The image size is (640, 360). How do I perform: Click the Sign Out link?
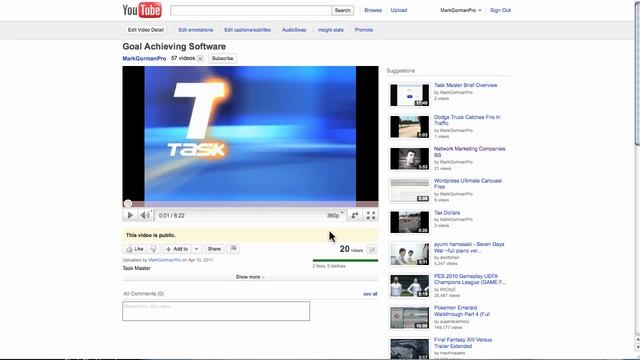tap(500, 10)
